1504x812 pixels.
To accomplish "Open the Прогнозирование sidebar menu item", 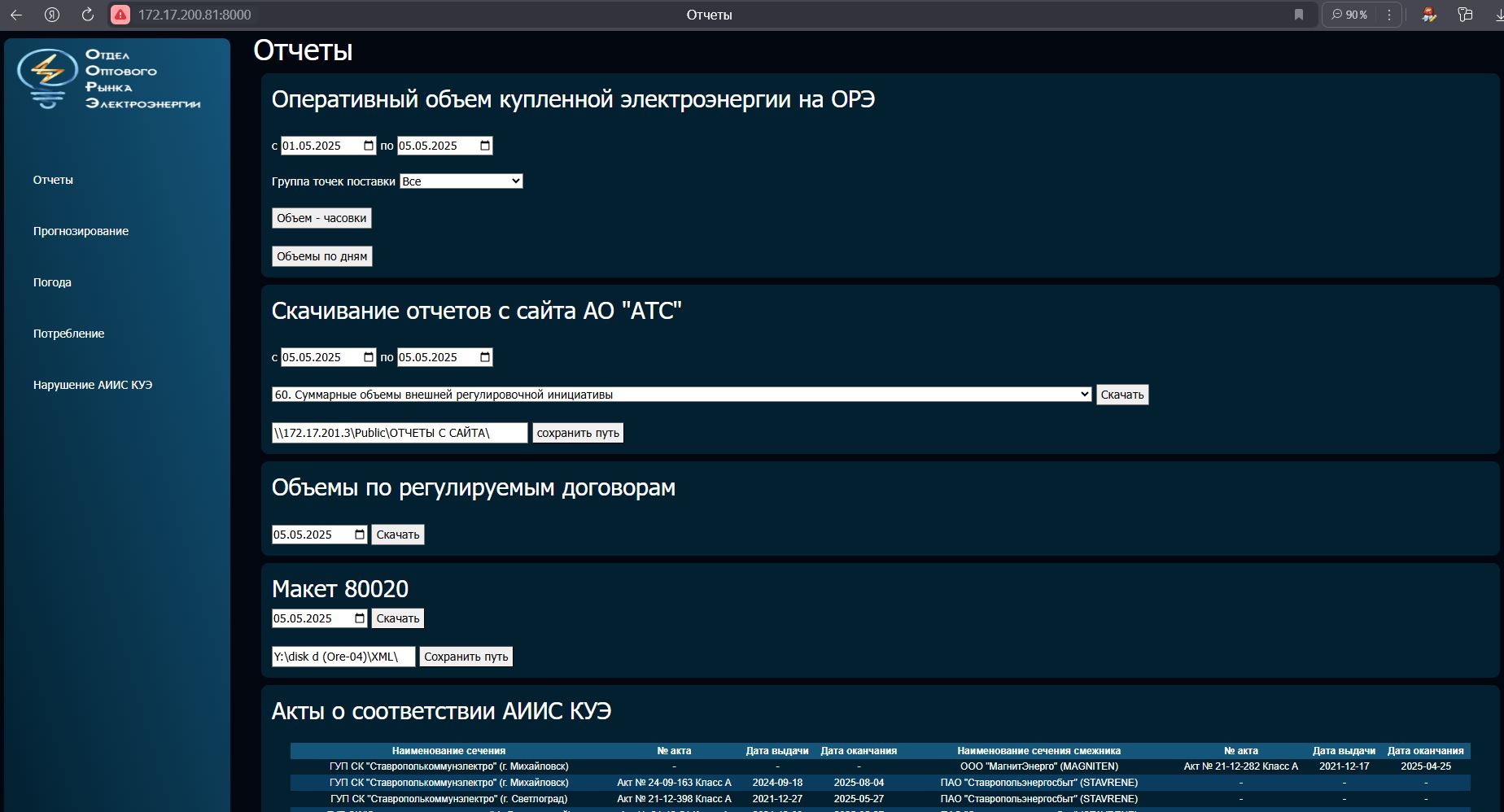I will tap(81, 231).
